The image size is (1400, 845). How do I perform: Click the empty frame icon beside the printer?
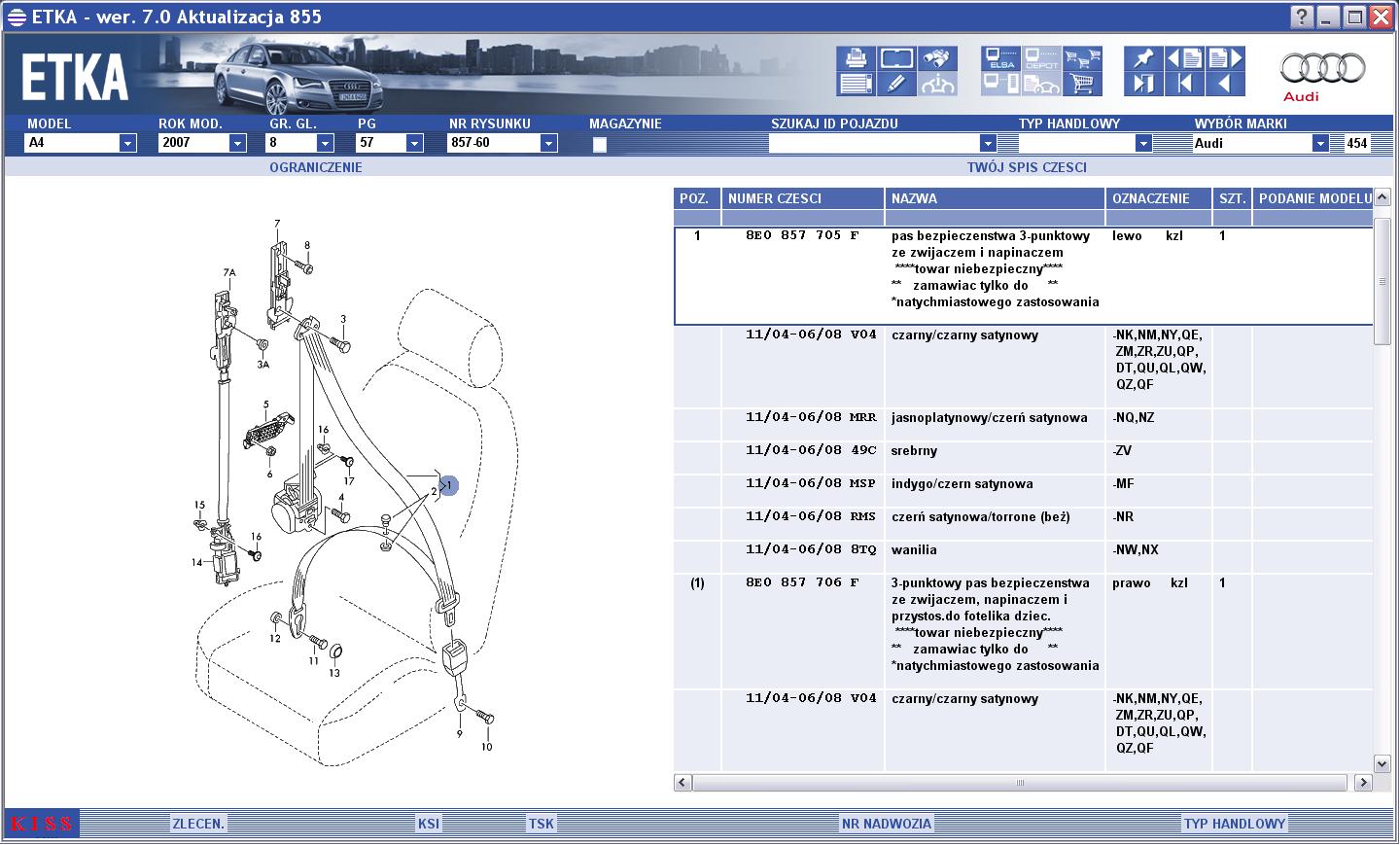click(896, 58)
